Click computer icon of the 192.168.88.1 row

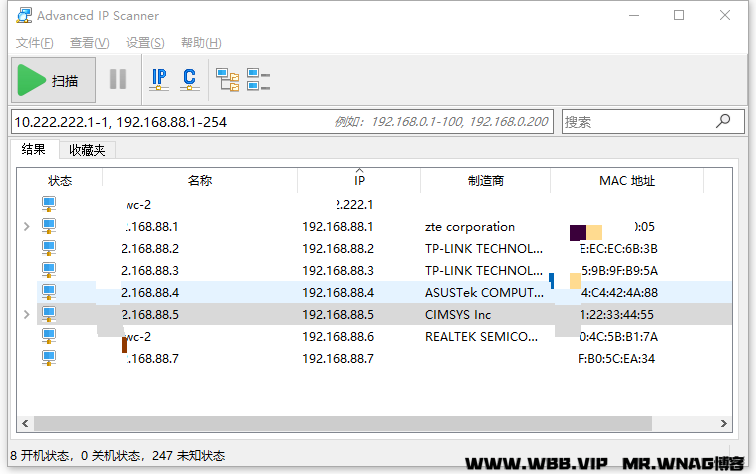click(x=49, y=226)
